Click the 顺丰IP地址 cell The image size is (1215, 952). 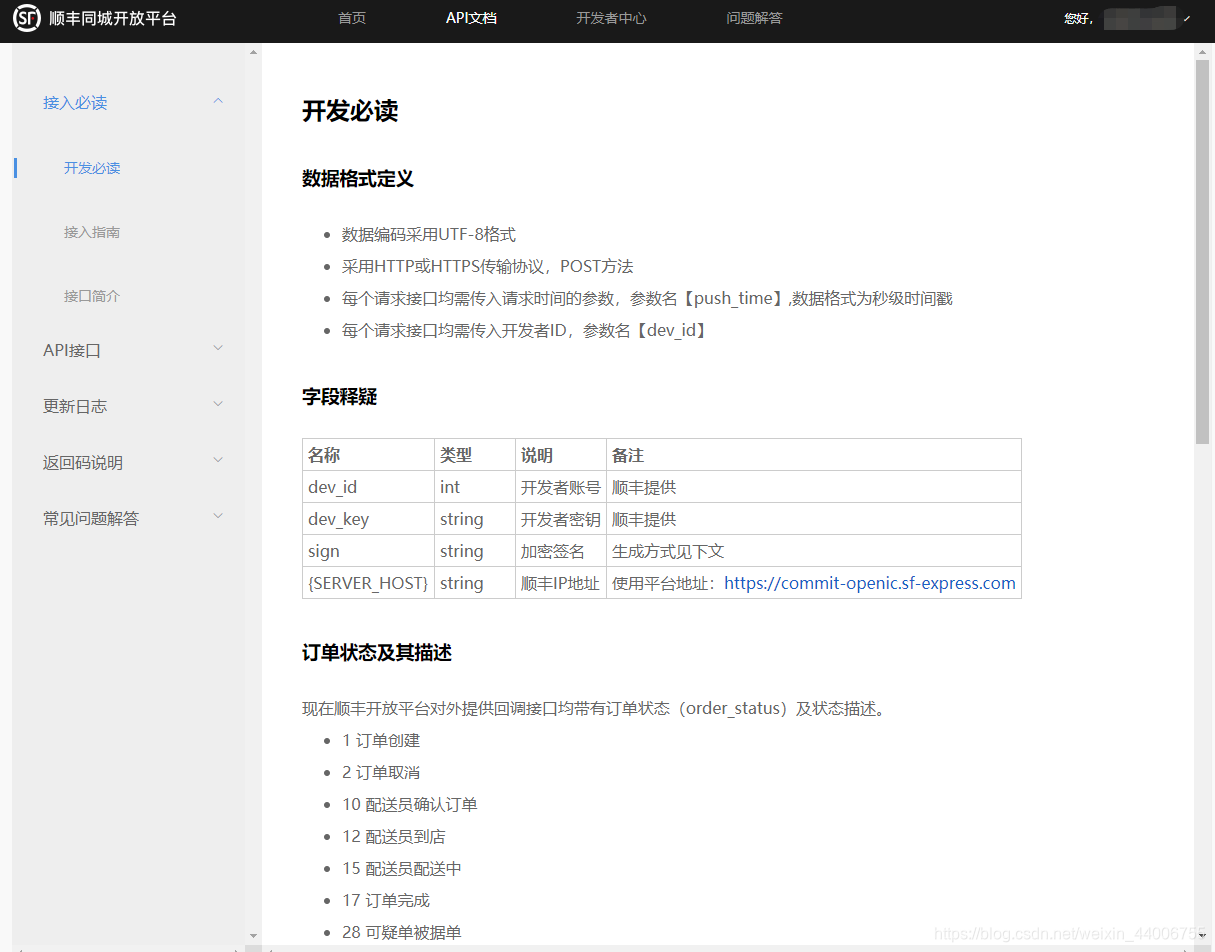561,583
